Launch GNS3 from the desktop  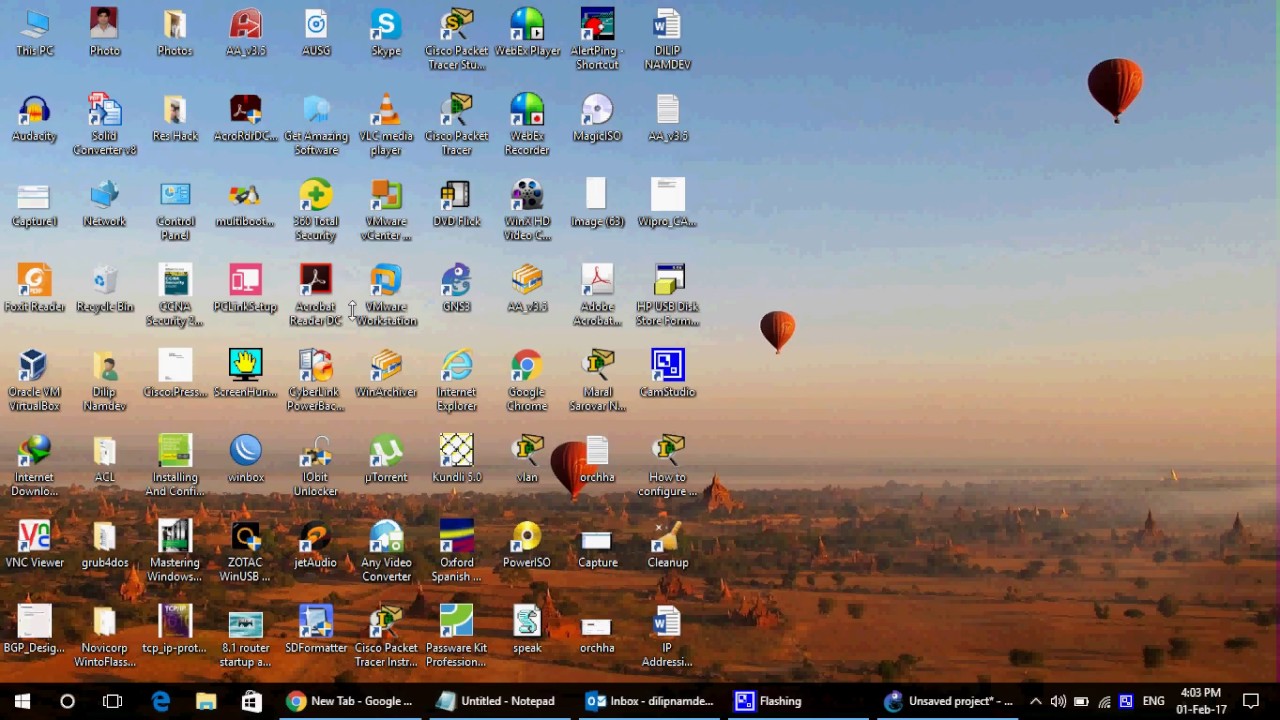(x=456, y=288)
